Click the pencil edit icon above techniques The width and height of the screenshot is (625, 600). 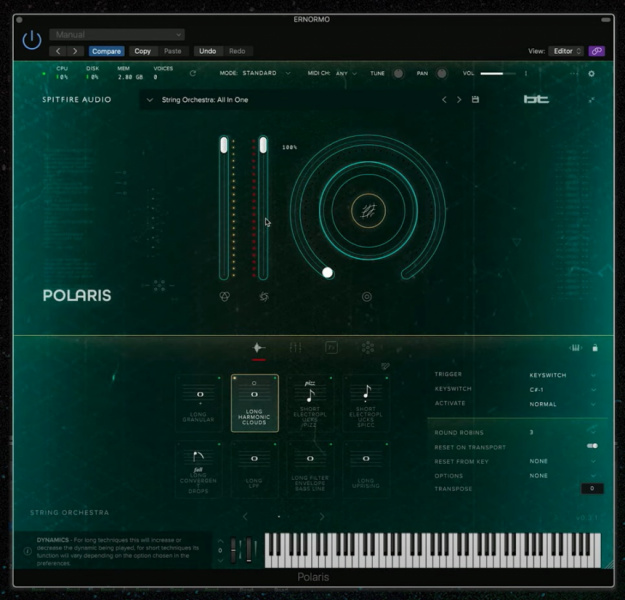(385, 366)
